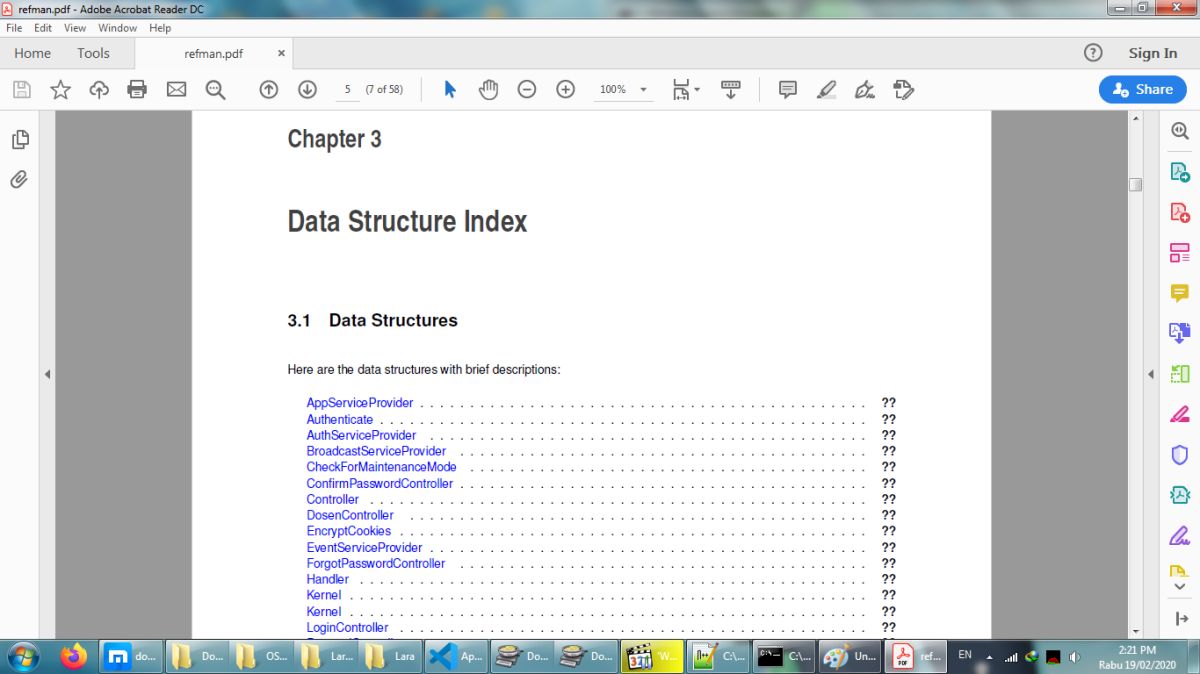1200x674 pixels.
Task: Go to next page arrow
Action: tap(307, 90)
